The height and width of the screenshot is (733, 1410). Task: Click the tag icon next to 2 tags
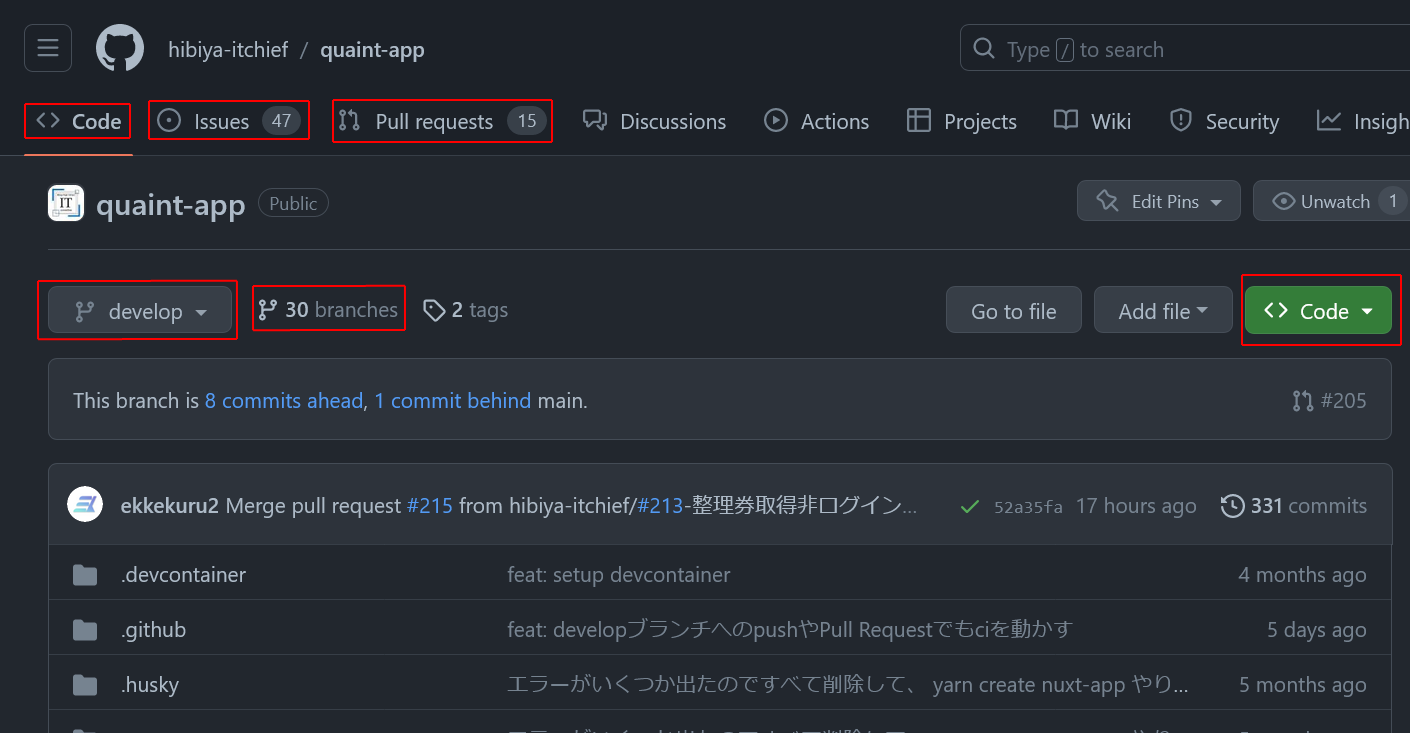click(x=433, y=311)
